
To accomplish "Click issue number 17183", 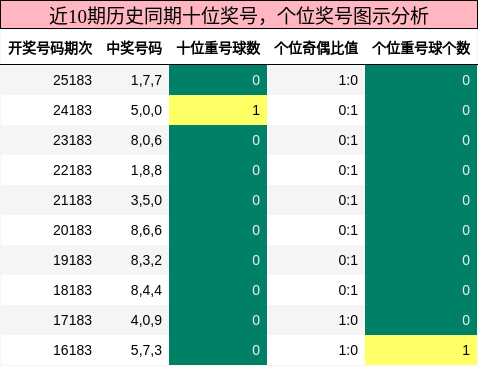I will coord(72,320).
